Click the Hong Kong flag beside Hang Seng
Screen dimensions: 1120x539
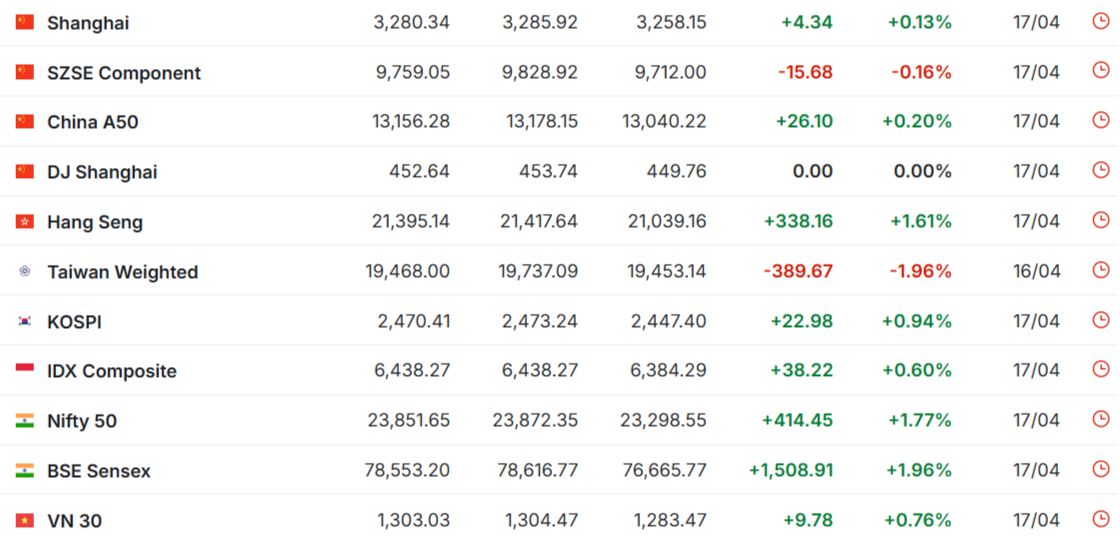(x=25, y=222)
